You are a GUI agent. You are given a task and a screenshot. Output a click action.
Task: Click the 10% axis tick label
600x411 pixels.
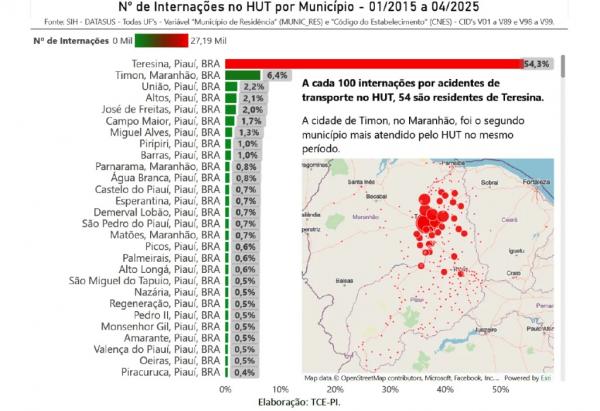[x=280, y=390]
